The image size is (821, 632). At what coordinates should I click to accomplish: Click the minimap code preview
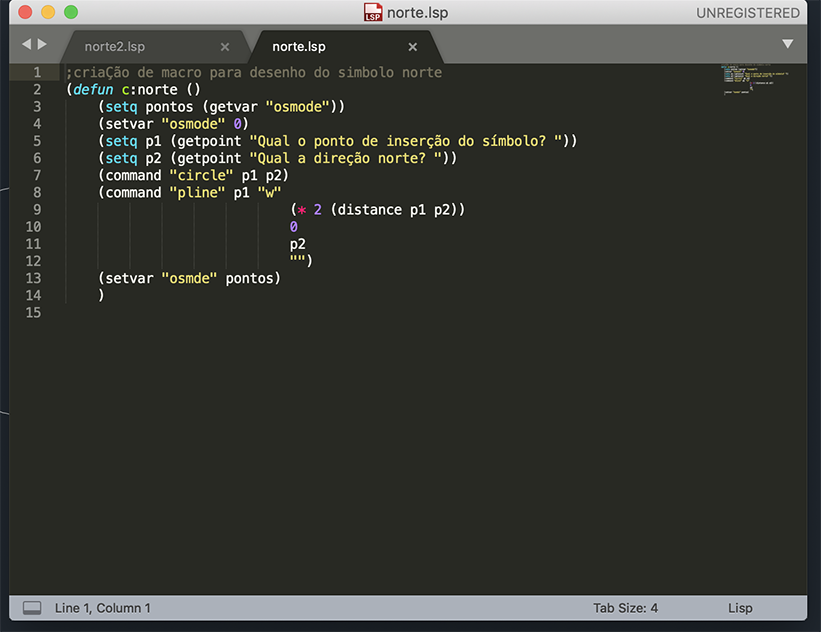click(754, 79)
